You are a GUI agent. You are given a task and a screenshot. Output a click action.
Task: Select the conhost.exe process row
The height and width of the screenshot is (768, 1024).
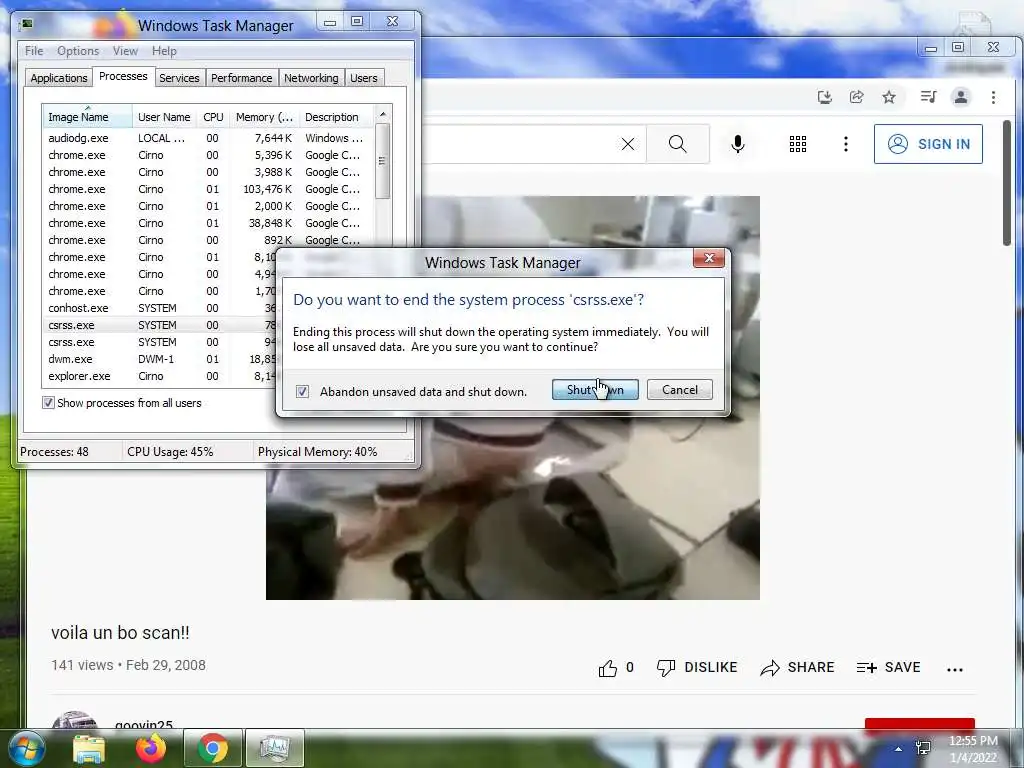tap(159, 308)
